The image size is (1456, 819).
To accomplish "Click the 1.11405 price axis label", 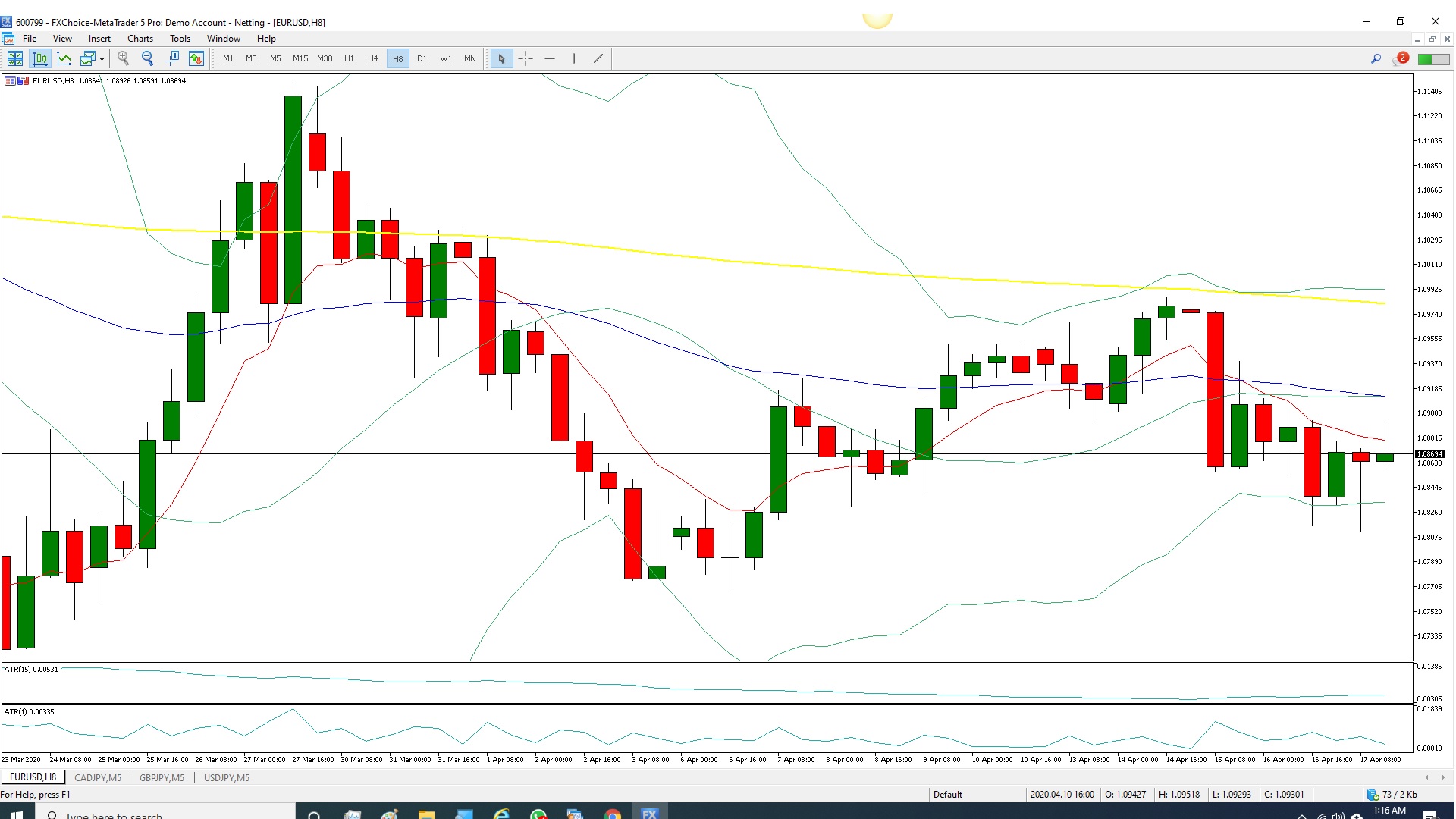I will point(1429,91).
